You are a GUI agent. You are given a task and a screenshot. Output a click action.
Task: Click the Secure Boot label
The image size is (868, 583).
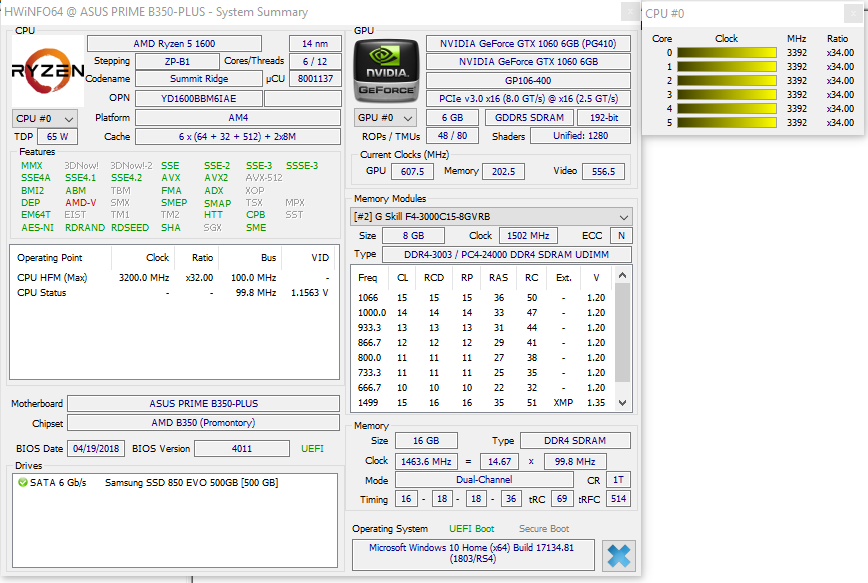pos(544,529)
